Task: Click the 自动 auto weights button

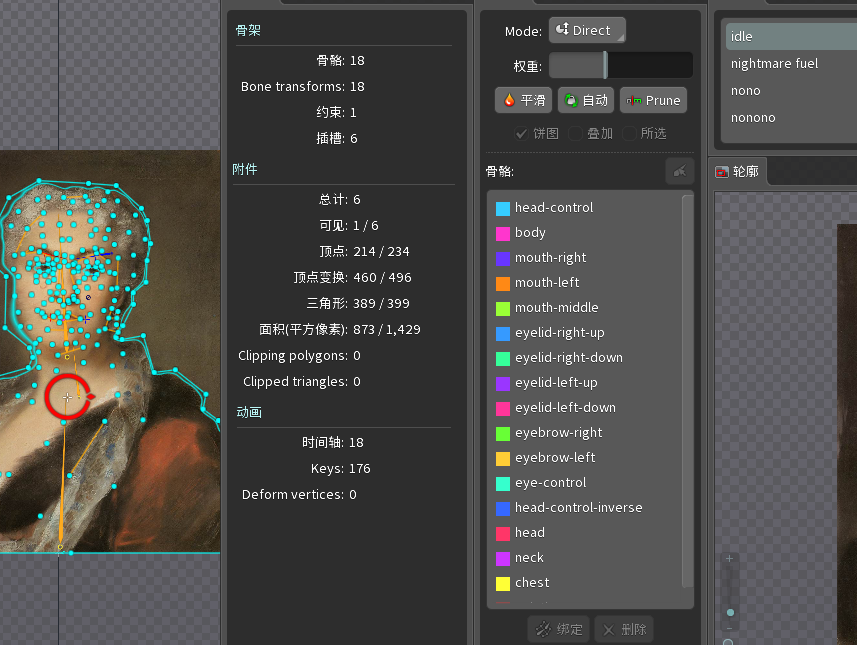Action: pos(586,100)
